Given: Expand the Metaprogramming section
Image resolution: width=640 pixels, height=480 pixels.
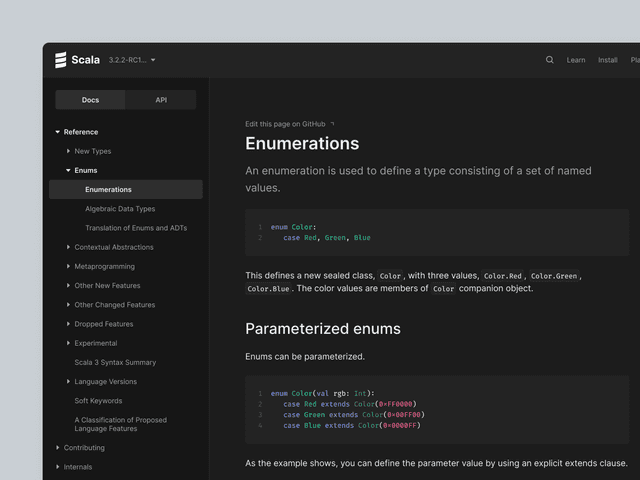Looking at the screenshot, I should click(68, 266).
